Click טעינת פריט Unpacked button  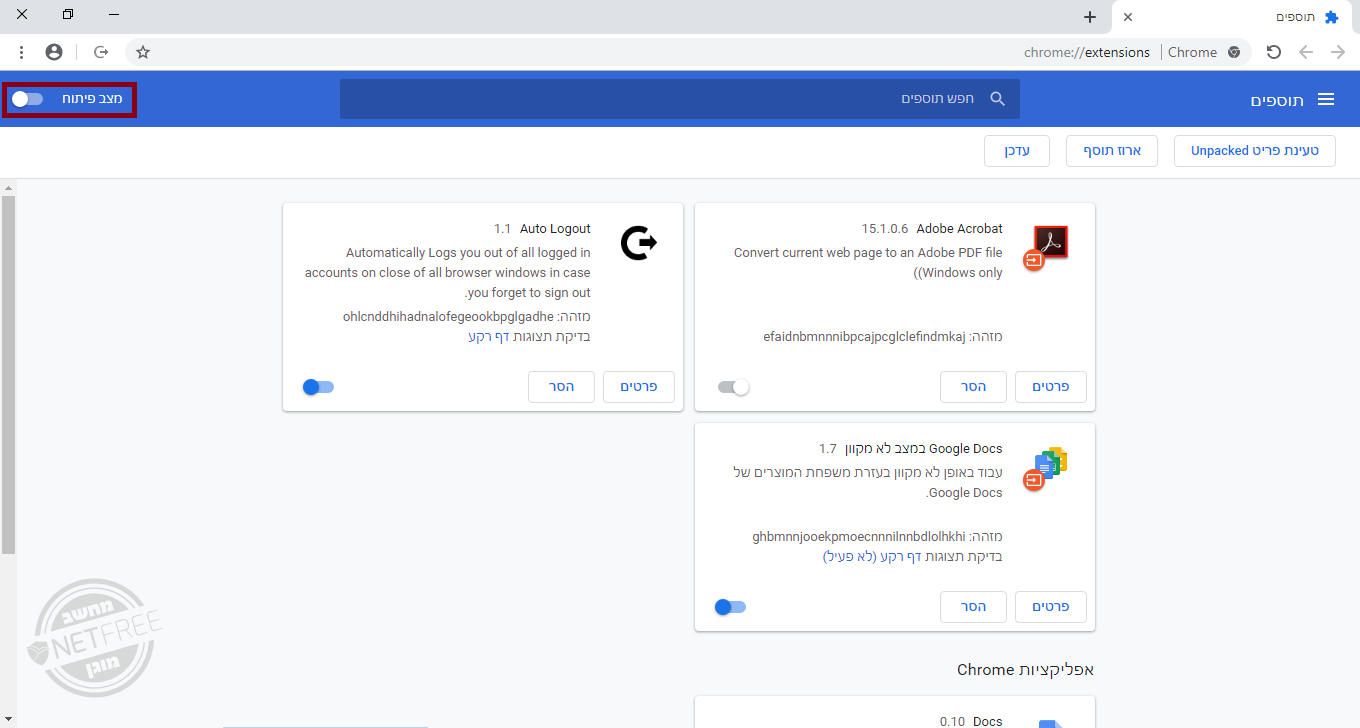(1255, 151)
